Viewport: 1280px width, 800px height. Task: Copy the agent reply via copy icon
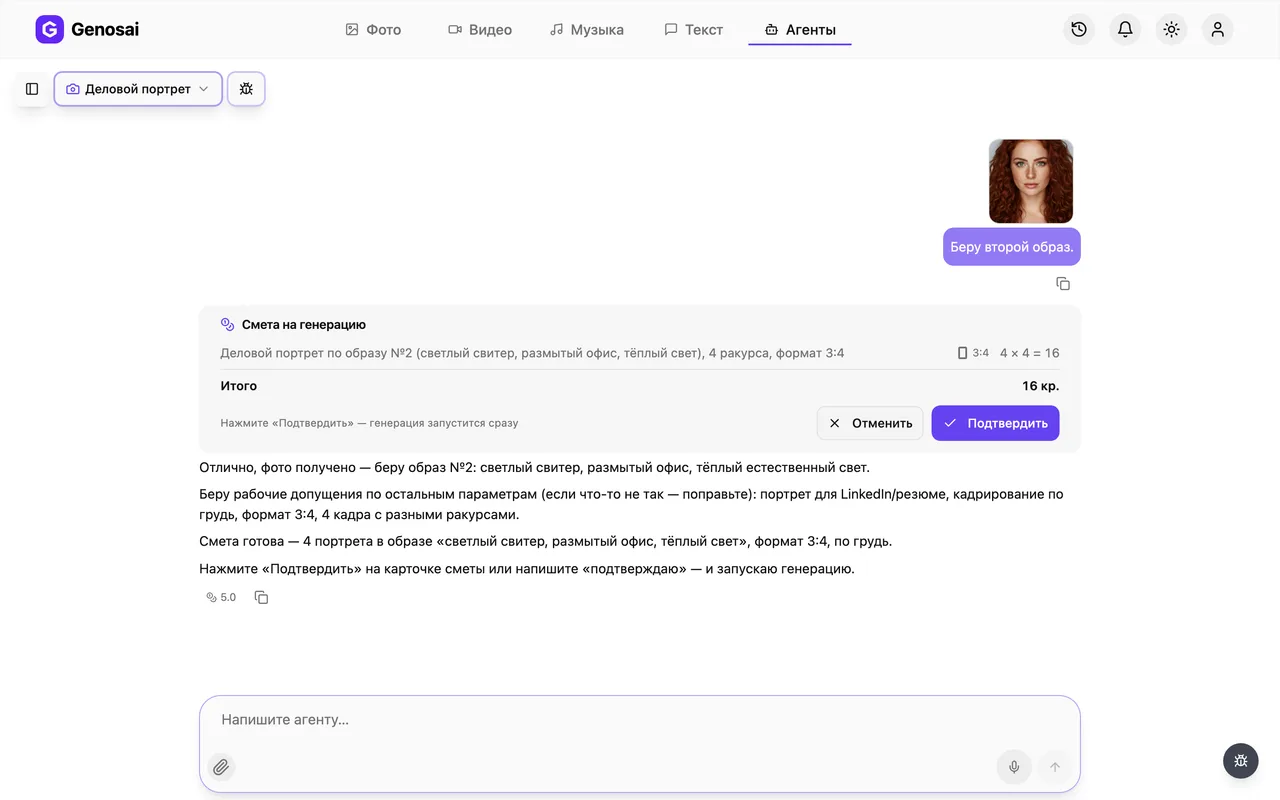(261, 597)
